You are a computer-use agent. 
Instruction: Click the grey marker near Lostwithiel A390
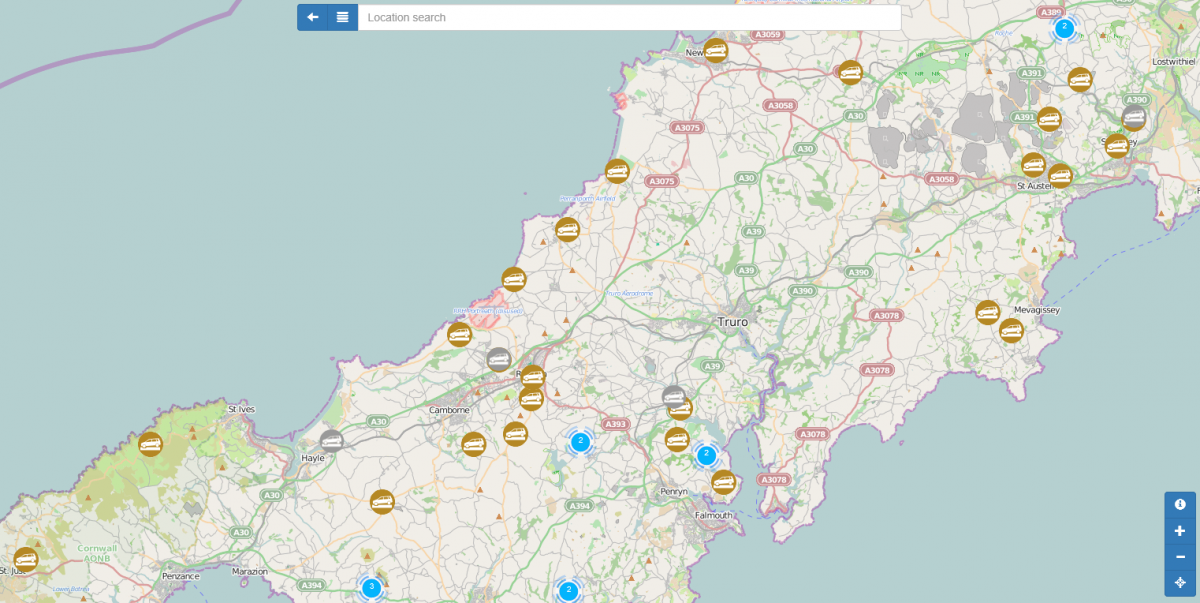pyautogui.click(x=1134, y=118)
